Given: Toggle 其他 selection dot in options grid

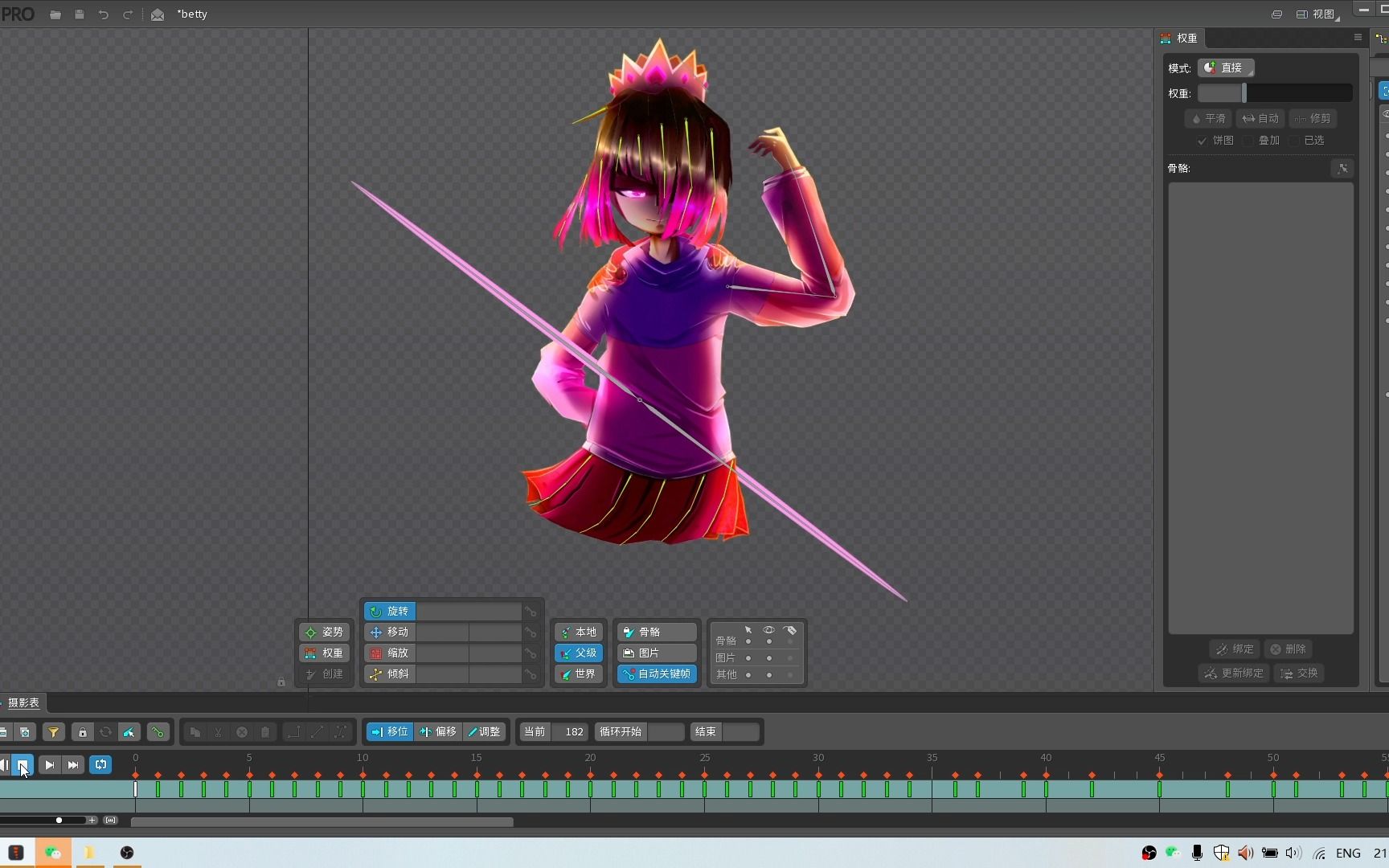Looking at the screenshot, I should point(748,675).
